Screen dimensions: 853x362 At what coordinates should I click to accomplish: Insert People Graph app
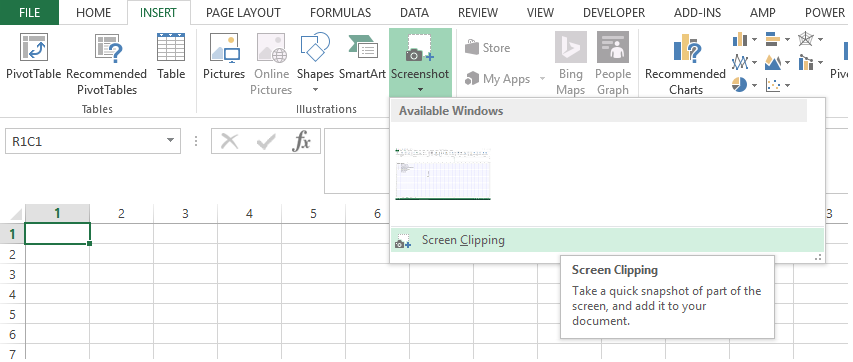[x=613, y=64]
